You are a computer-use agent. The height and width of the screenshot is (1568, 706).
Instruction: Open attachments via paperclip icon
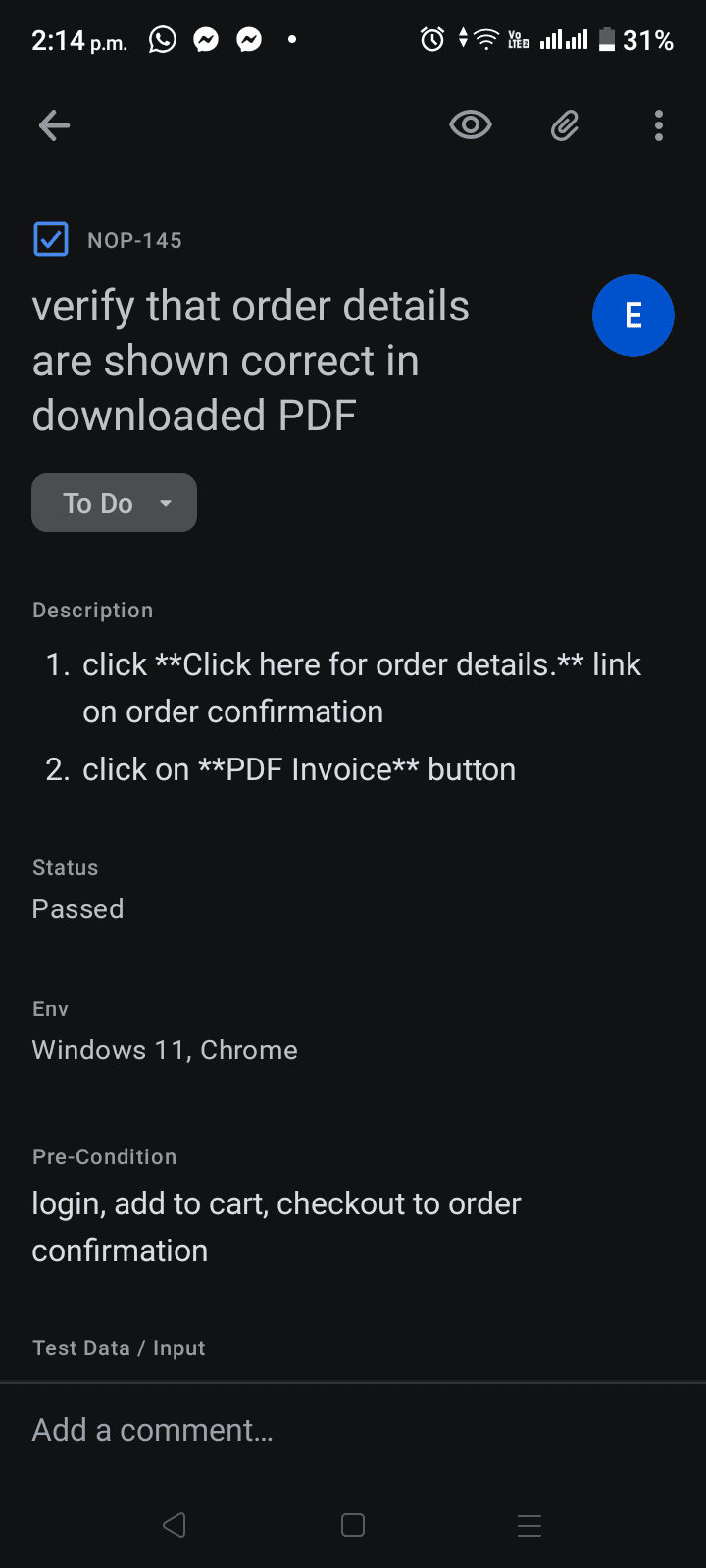click(565, 125)
